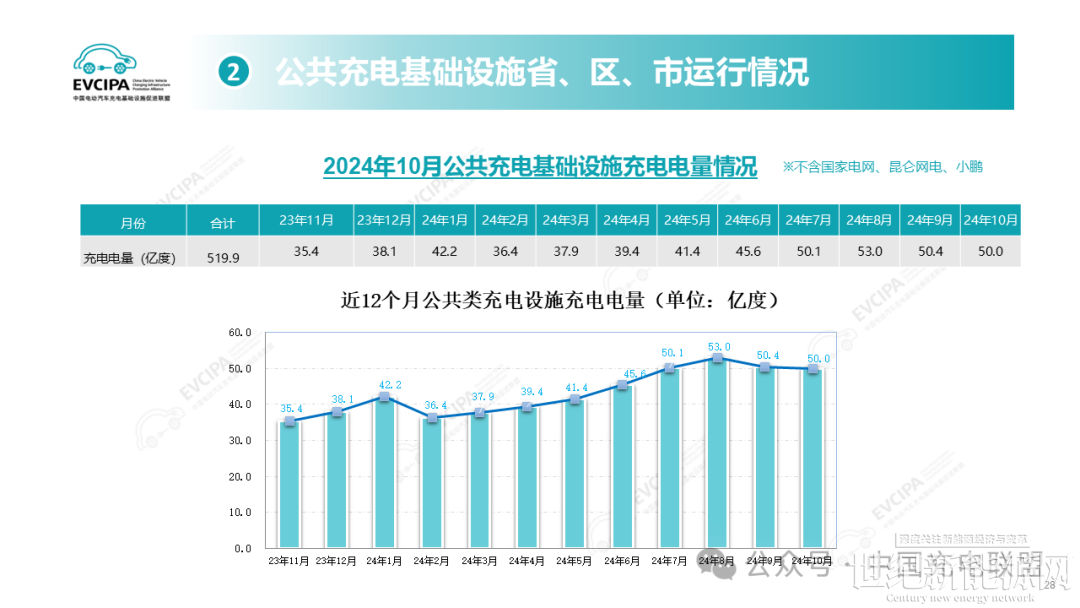This screenshot has height=608, width=1080.
Task: Select the 月份 table header
Action: [x=133, y=222]
